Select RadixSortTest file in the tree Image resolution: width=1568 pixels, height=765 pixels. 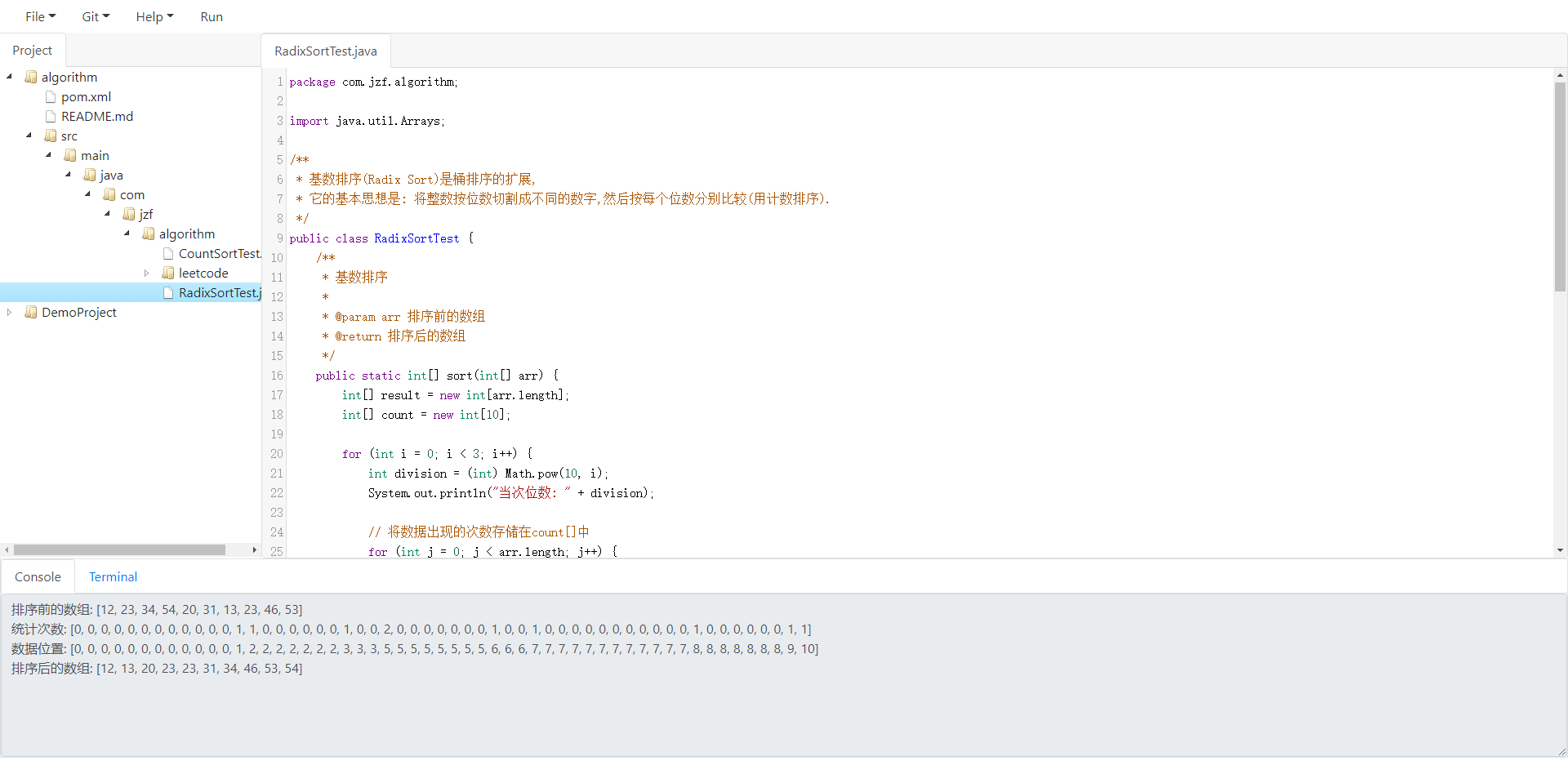pos(220,292)
